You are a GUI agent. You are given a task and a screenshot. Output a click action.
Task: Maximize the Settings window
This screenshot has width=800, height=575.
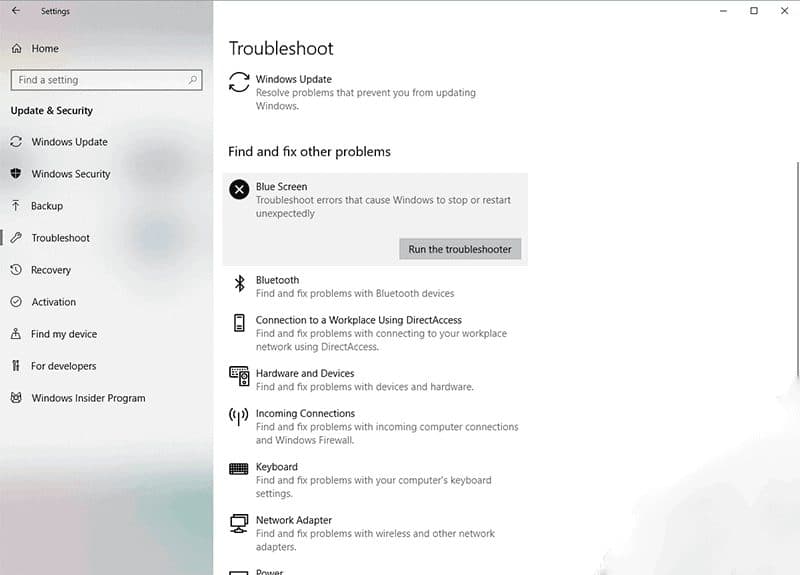tap(754, 11)
